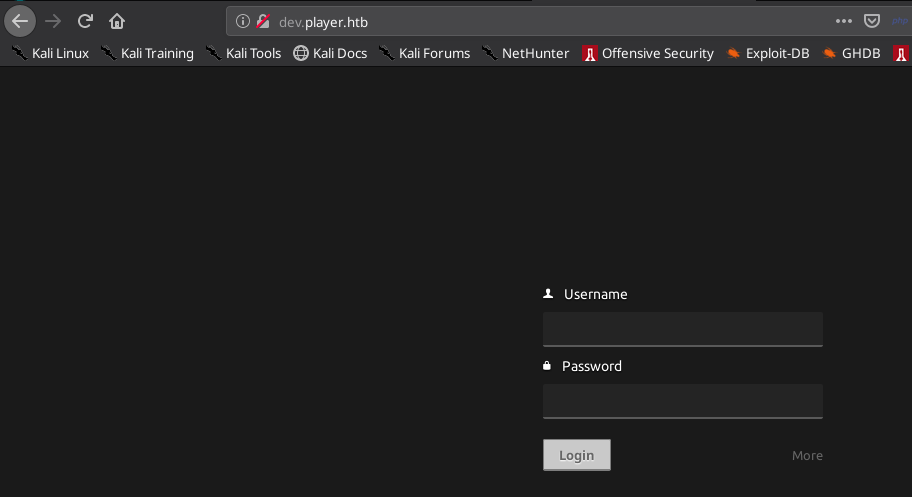
Task: Open the Kali Forums bookmark
Action: [425, 53]
